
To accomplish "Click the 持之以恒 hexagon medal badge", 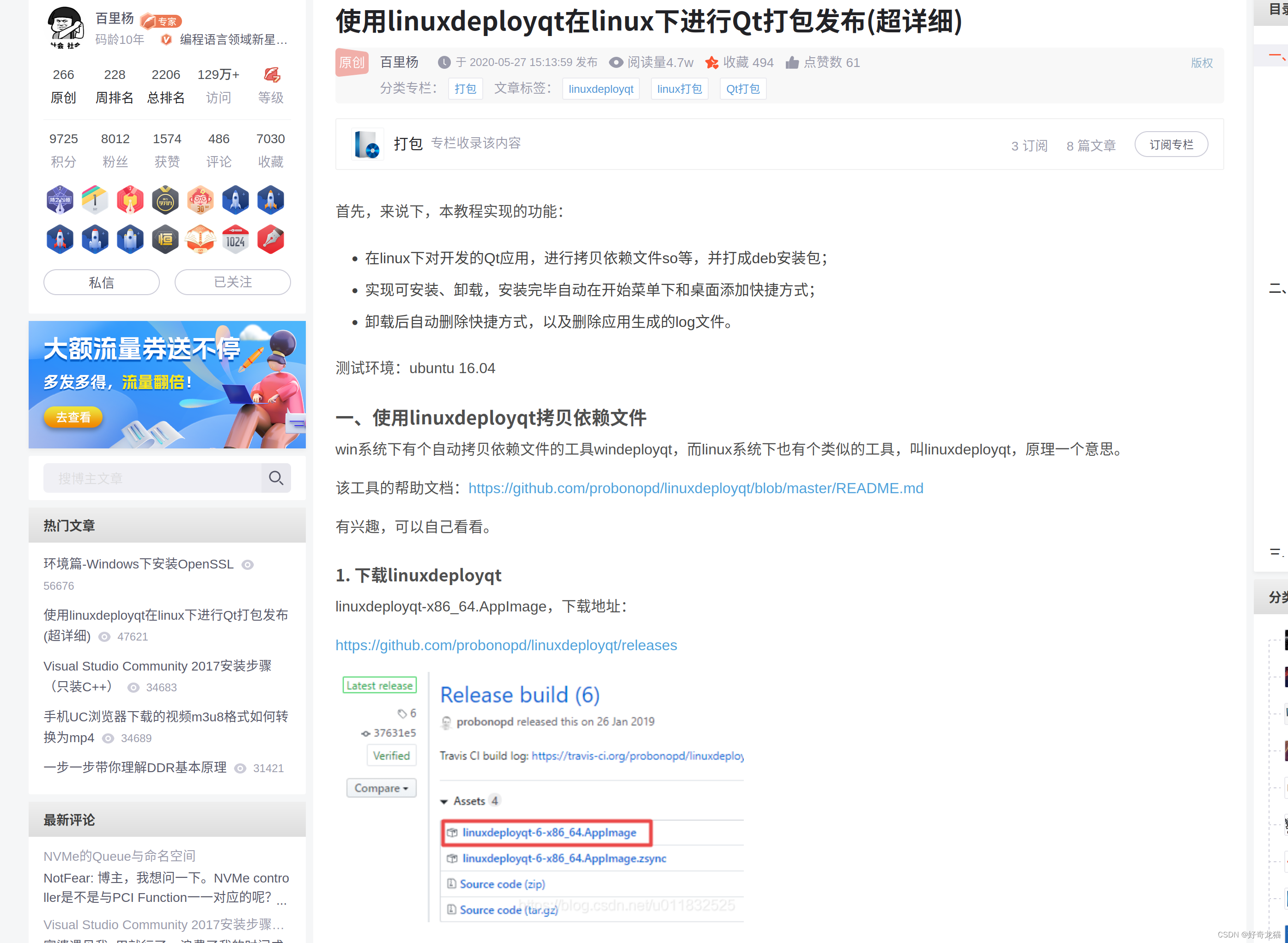I will click(x=60, y=200).
